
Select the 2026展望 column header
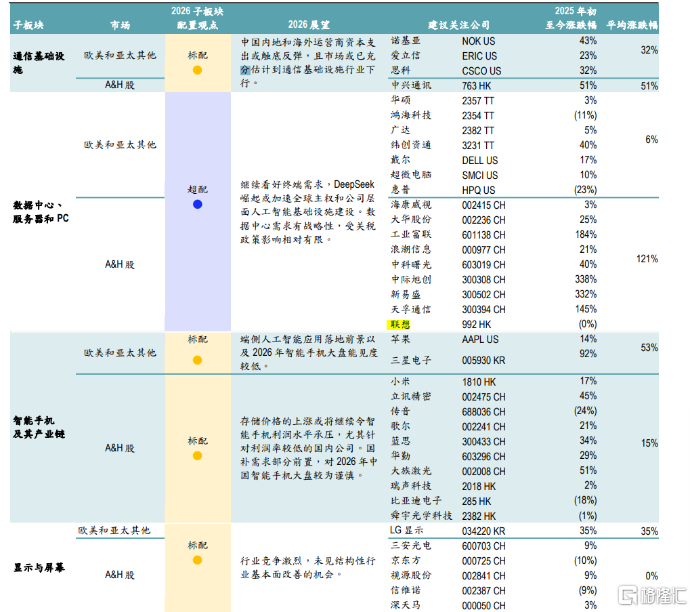tap(308, 25)
